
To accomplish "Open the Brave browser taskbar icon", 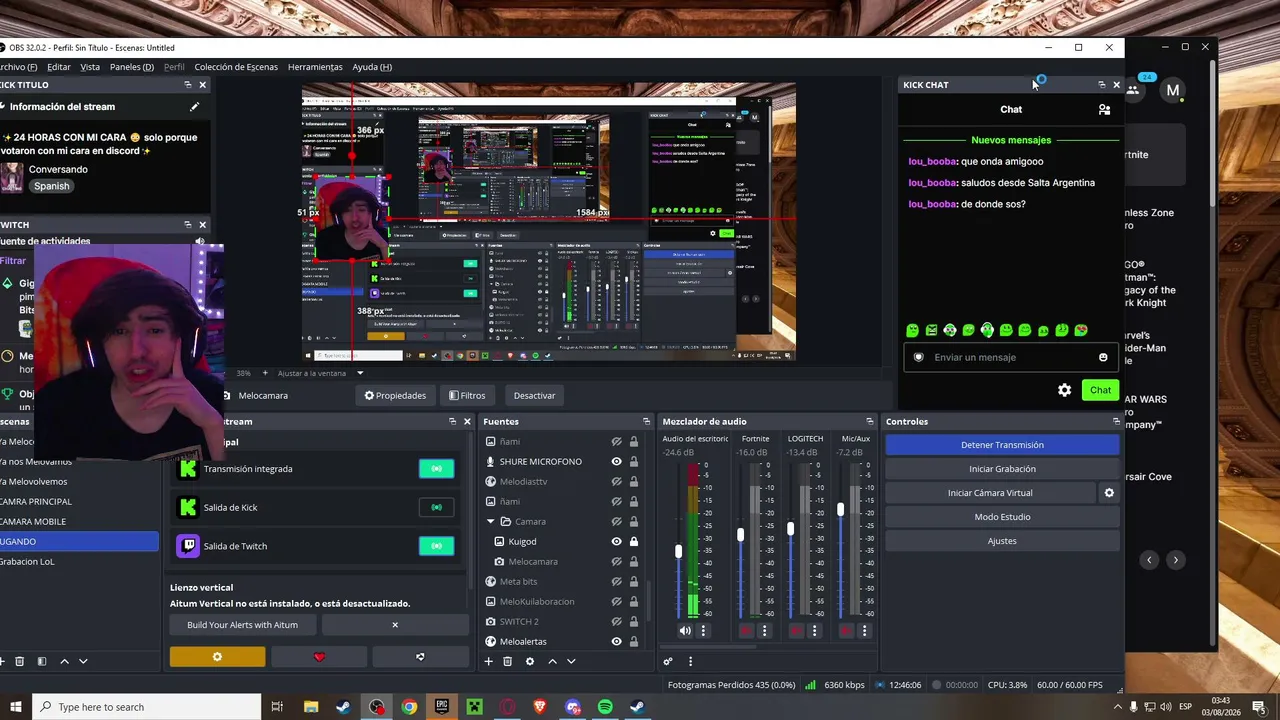I will click(x=540, y=707).
